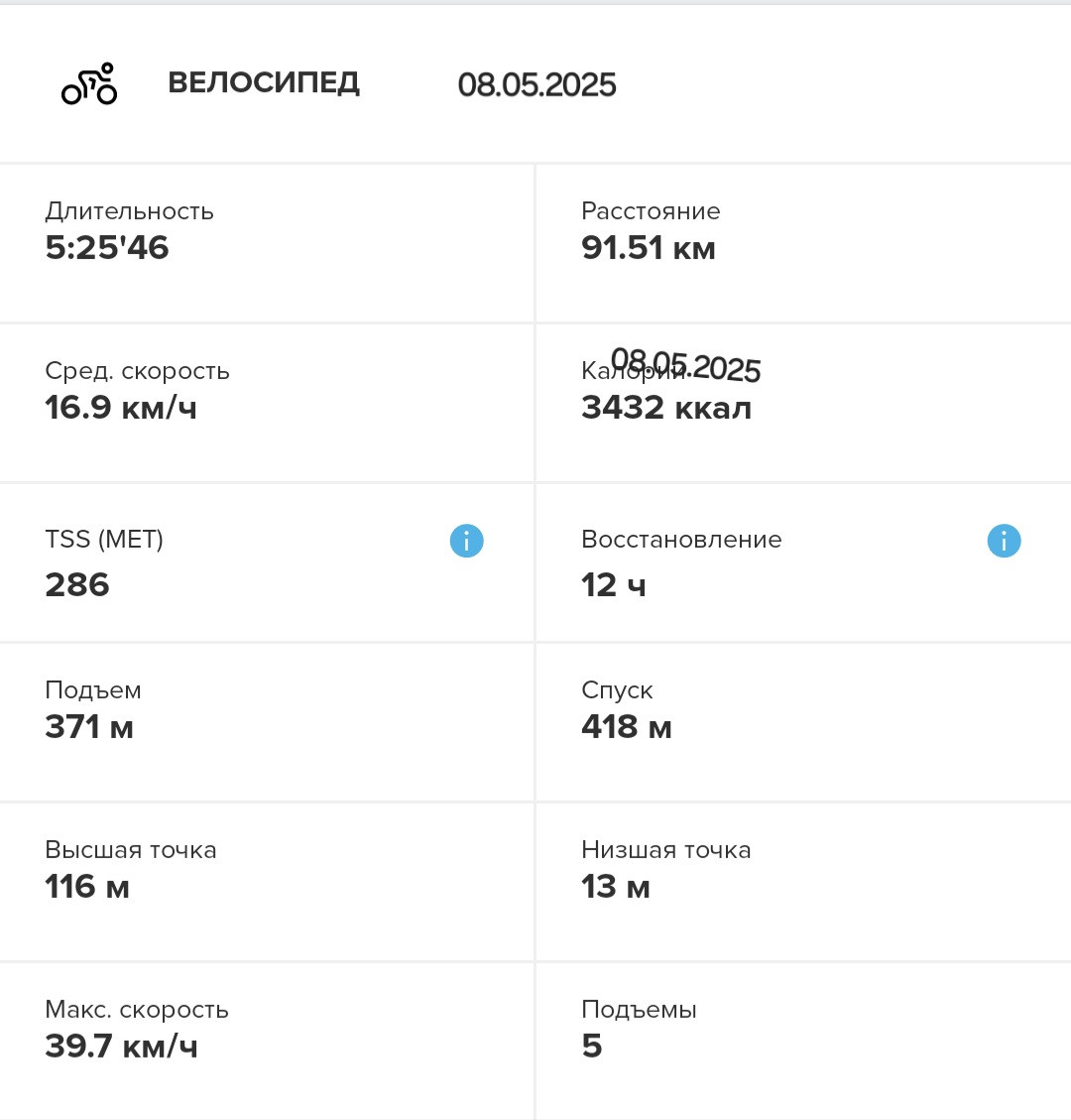Click the 08.05.2025 date in header

(x=536, y=85)
